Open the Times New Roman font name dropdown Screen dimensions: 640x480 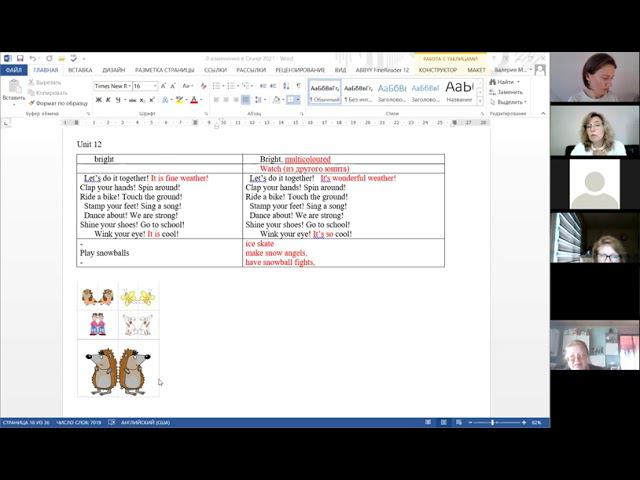(x=130, y=86)
